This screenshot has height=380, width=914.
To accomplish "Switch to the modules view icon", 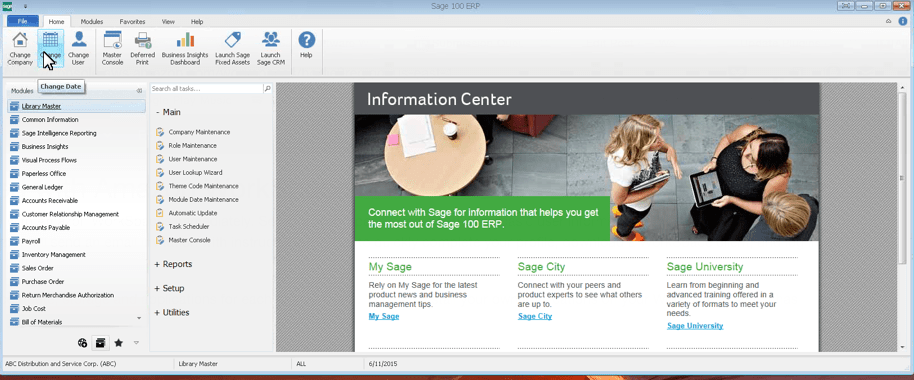I will click(x=101, y=343).
